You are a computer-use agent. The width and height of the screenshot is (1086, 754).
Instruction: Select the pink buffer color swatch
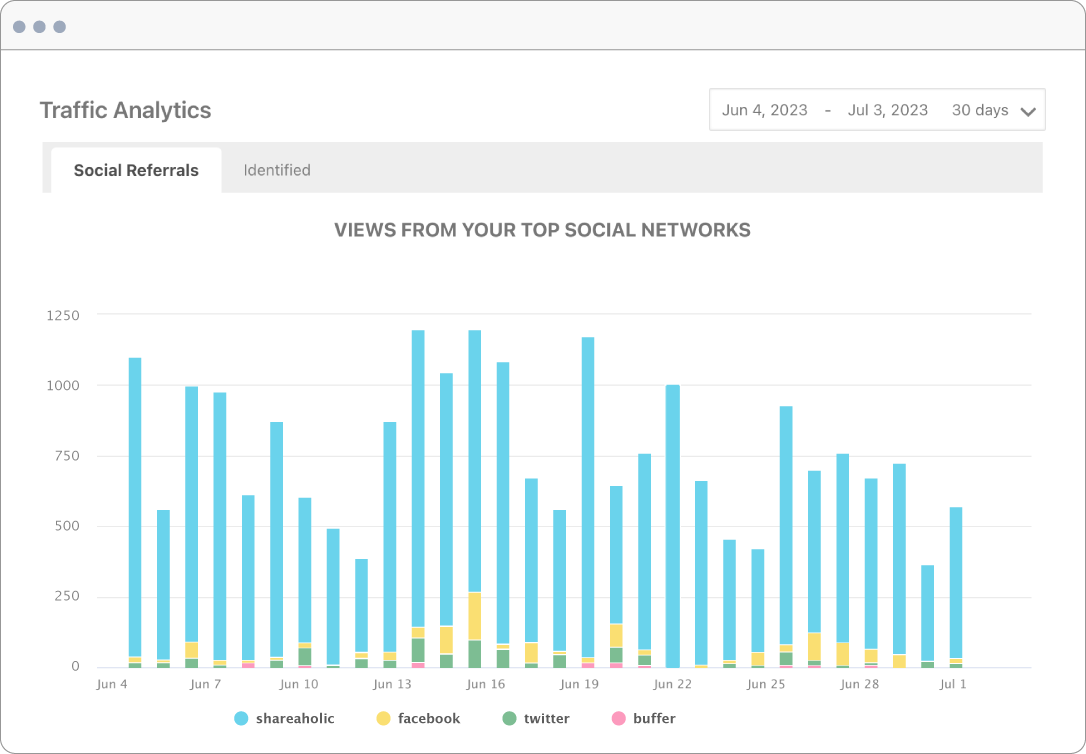621,718
